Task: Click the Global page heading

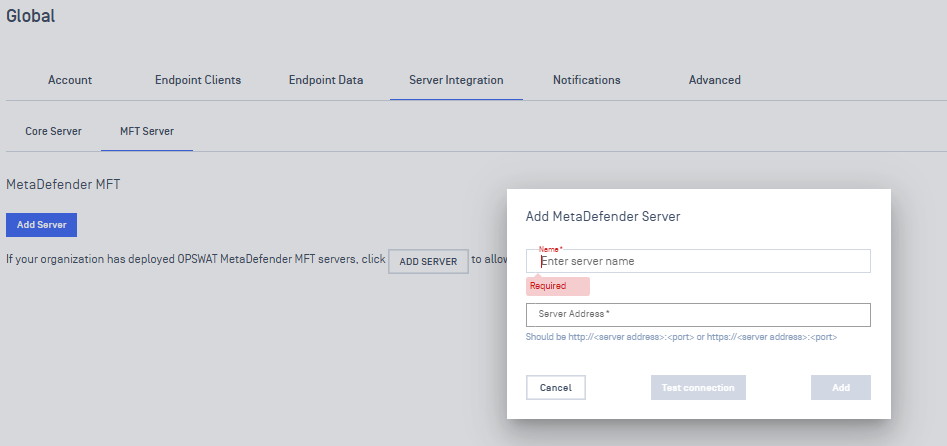Action: click(x=31, y=16)
